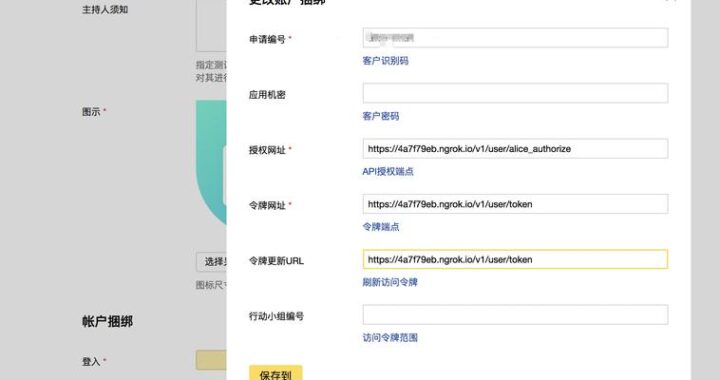
Task: Click the 图示 label in background page
Action: 91,112
